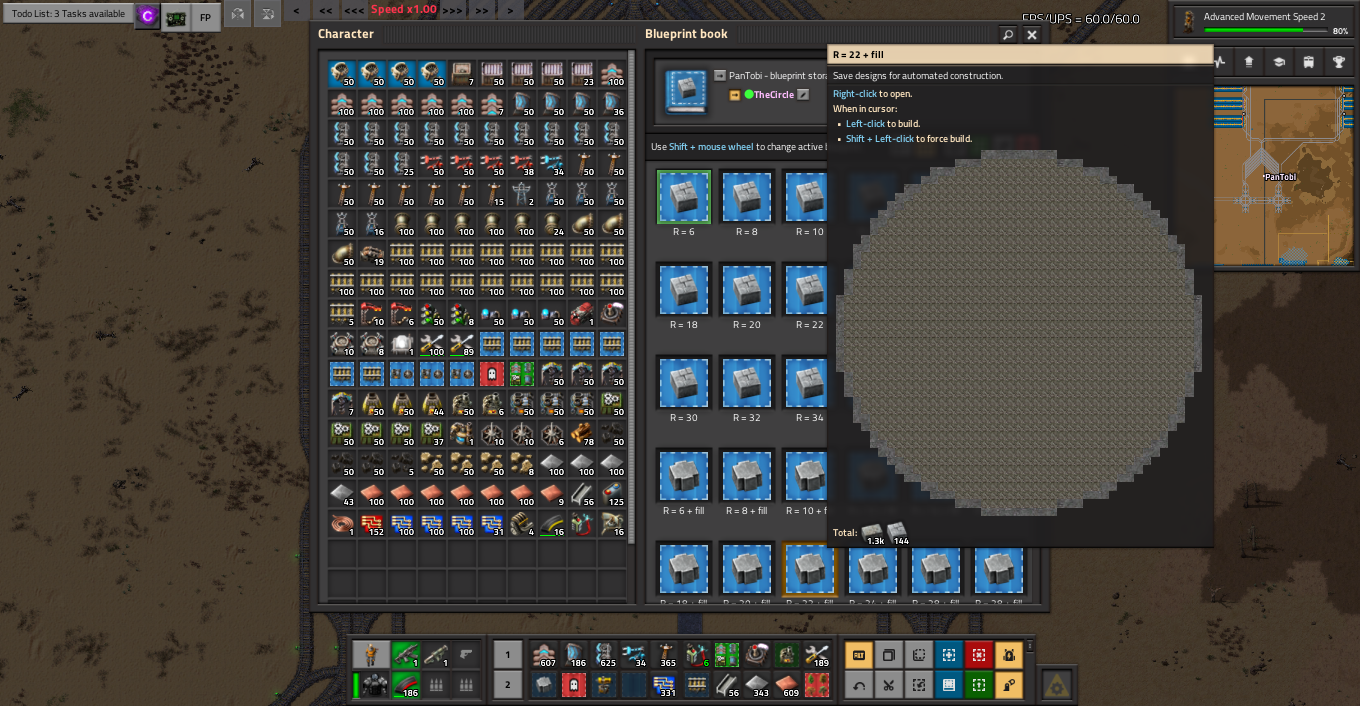This screenshot has width=1360, height=706.
Task: Toggle the personal roboport shortcut button
Action: pyautogui.click(x=1008, y=655)
